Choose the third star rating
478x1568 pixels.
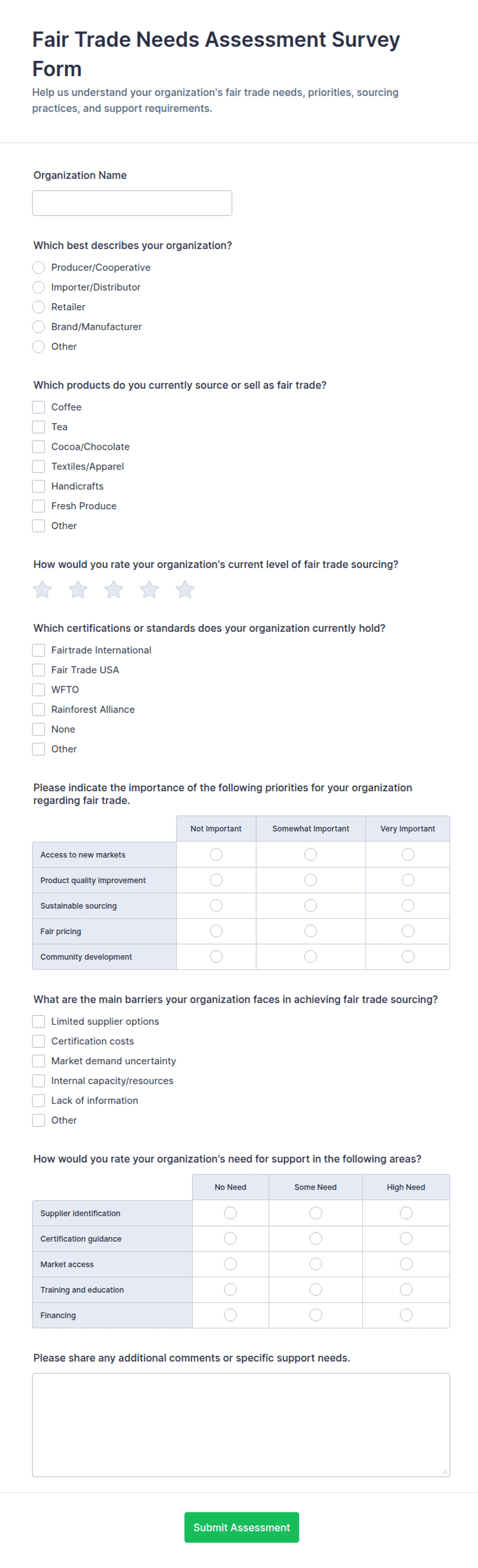click(x=114, y=589)
